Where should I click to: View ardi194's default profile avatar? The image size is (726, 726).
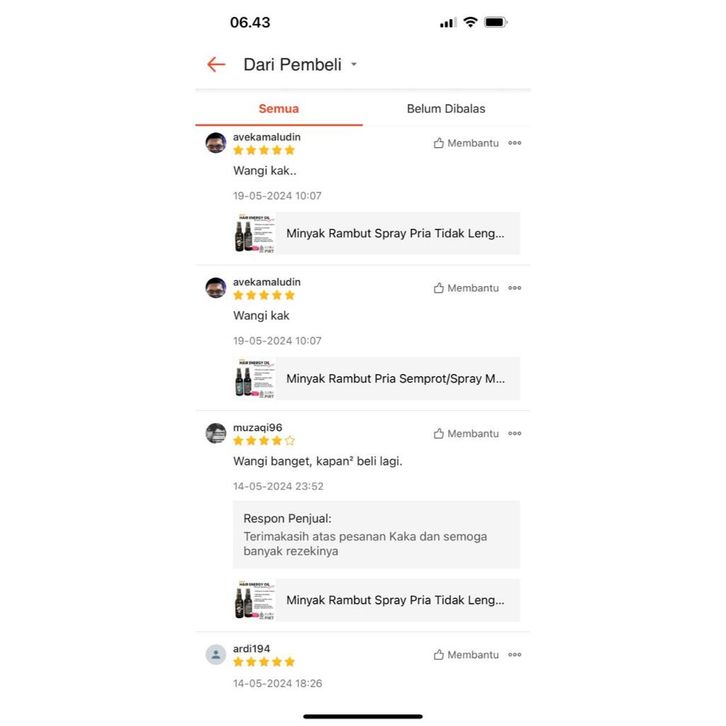pyautogui.click(x=216, y=655)
